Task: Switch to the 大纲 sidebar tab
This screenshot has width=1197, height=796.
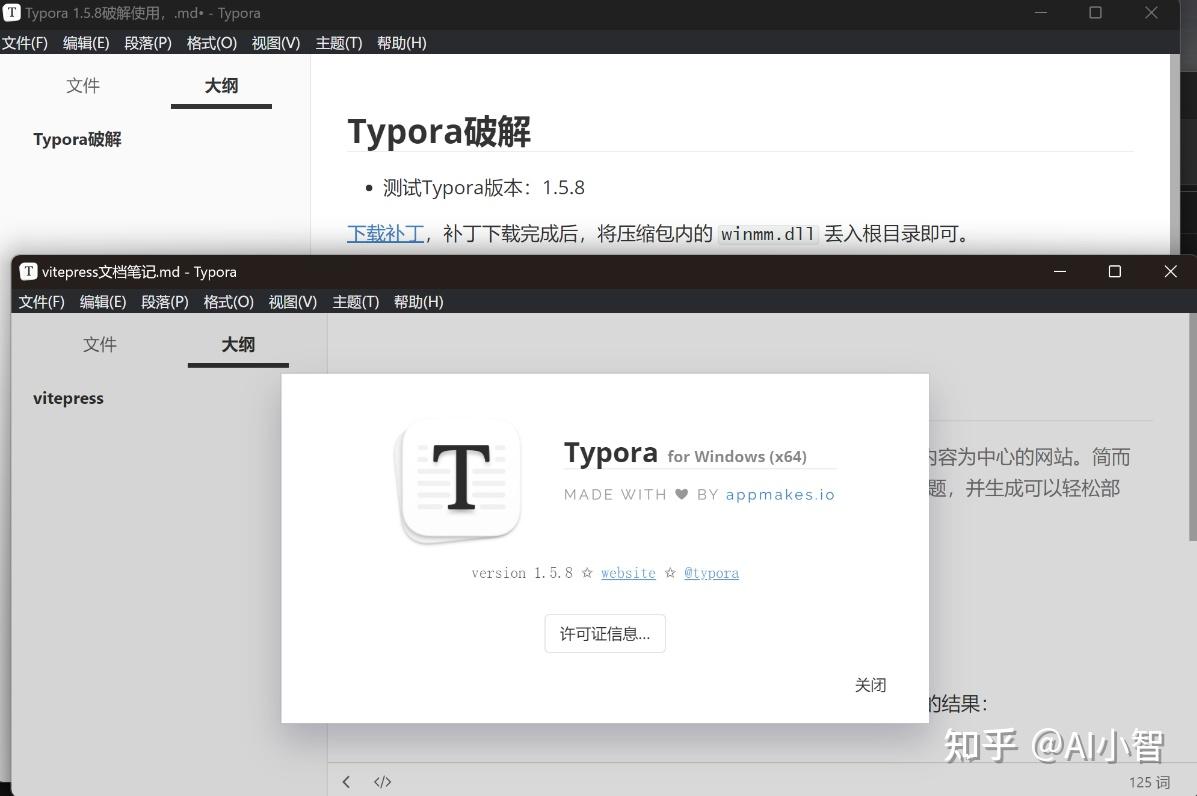Action: (237, 344)
